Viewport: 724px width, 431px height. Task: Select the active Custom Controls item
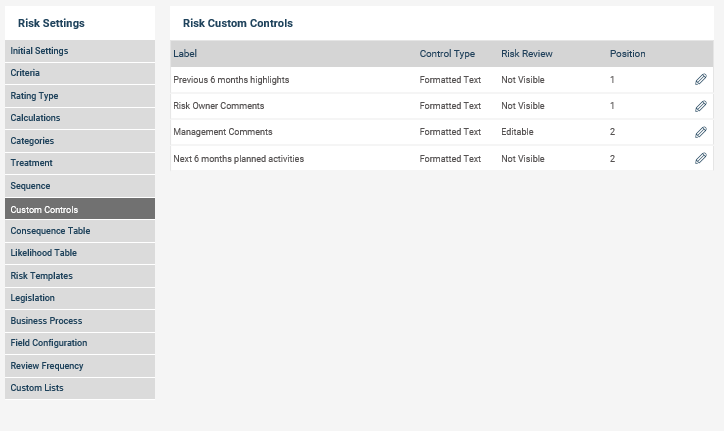tap(80, 209)
